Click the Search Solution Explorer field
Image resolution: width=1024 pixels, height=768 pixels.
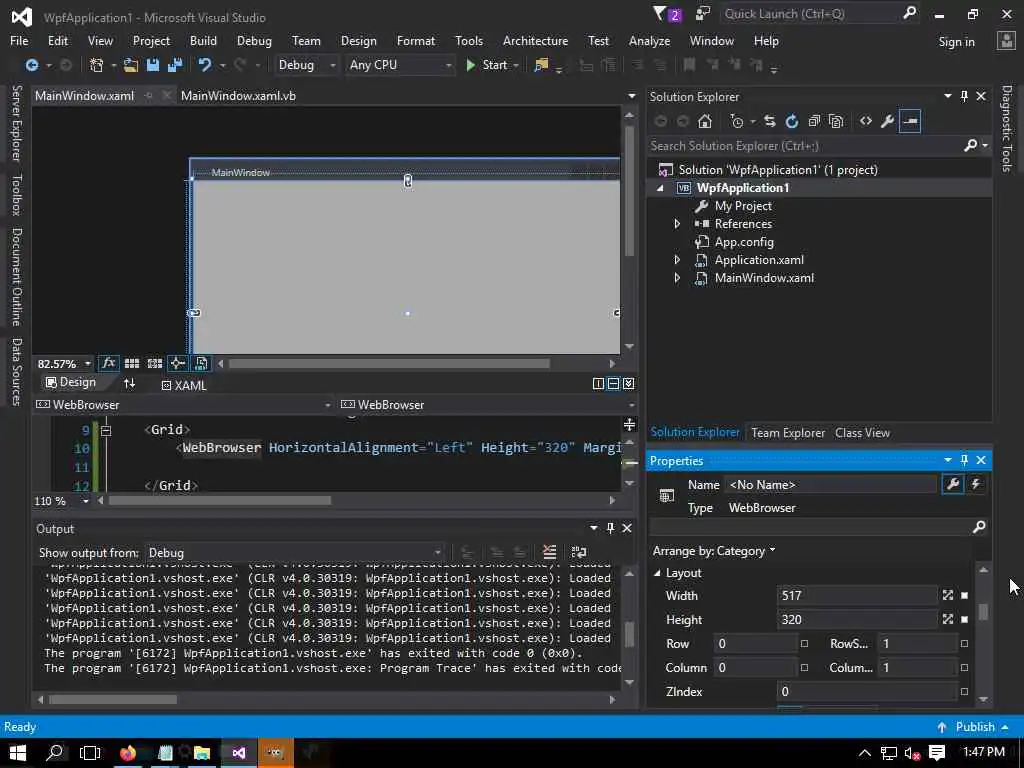point(805,146)
